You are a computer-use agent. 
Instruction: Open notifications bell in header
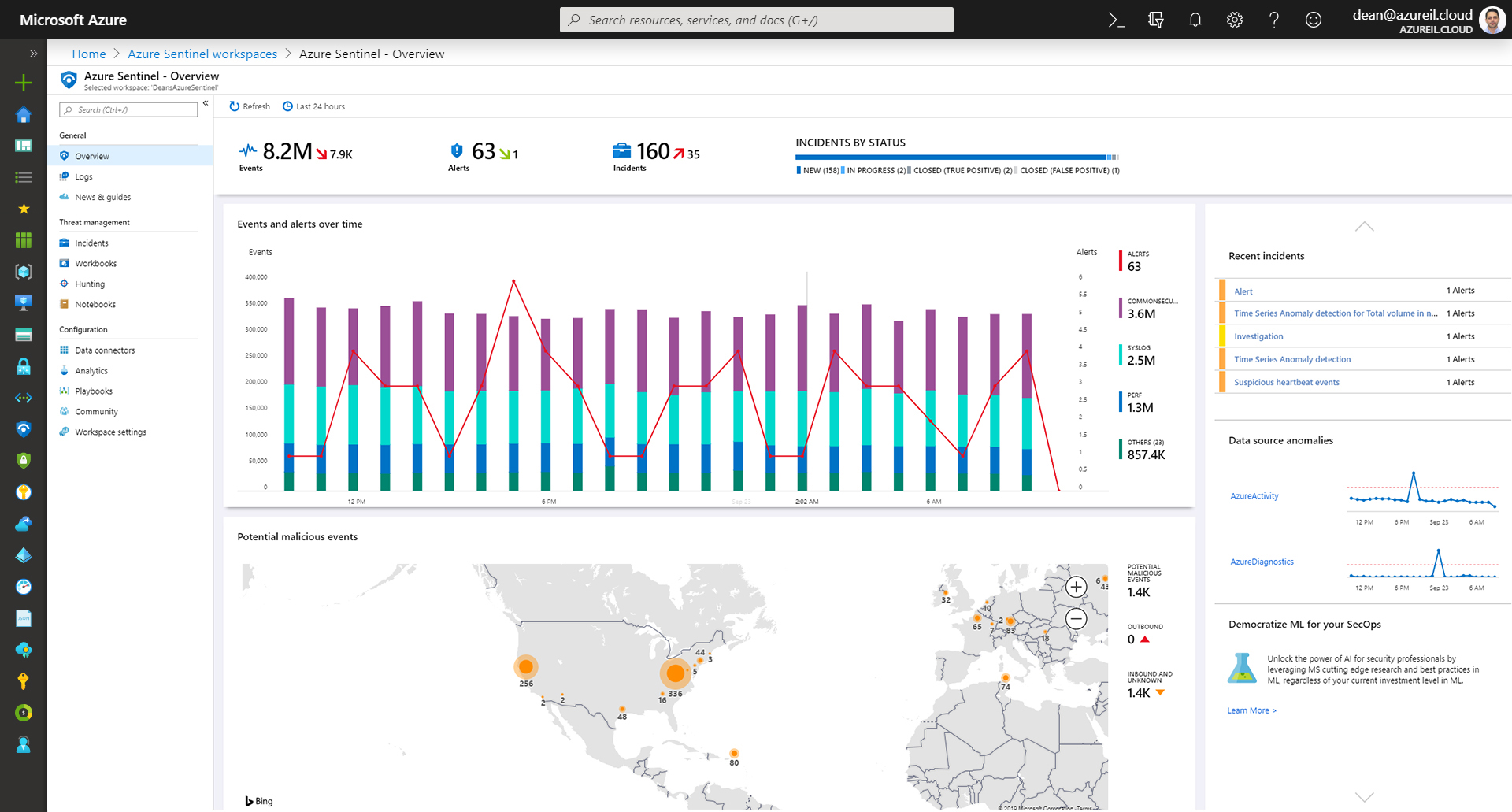click(x=1195, y=20)
